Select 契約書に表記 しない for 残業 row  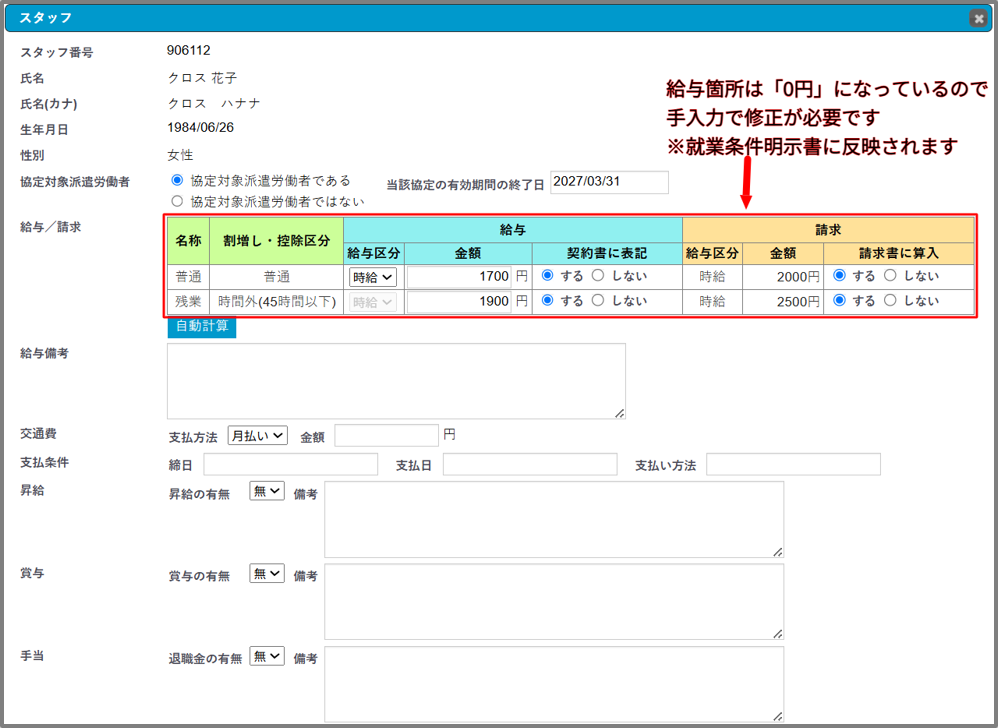click(598, 300)
